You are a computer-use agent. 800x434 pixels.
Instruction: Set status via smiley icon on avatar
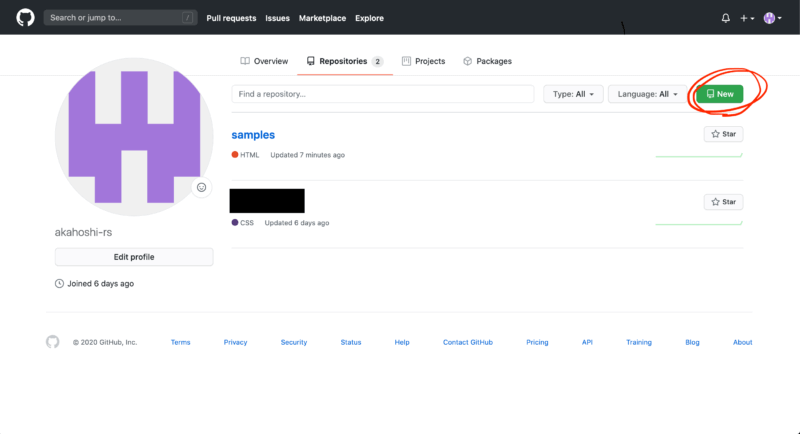pos(202,187)
